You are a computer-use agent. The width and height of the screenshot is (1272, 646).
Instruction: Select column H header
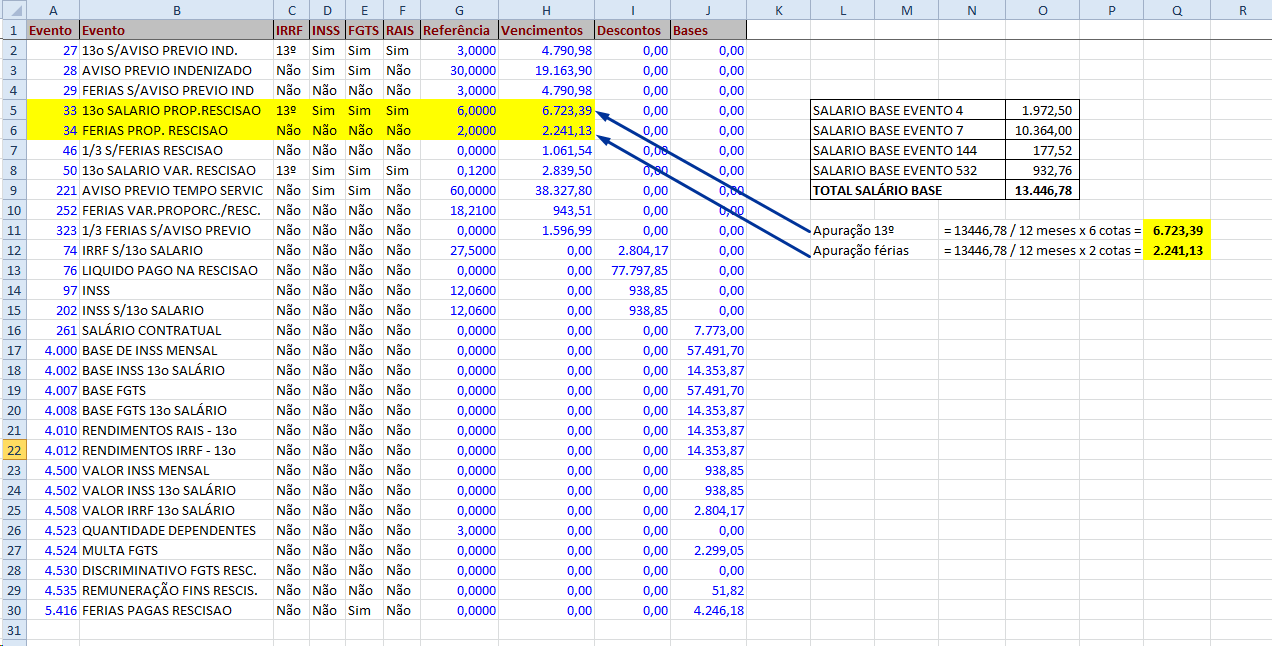[546, 10]
